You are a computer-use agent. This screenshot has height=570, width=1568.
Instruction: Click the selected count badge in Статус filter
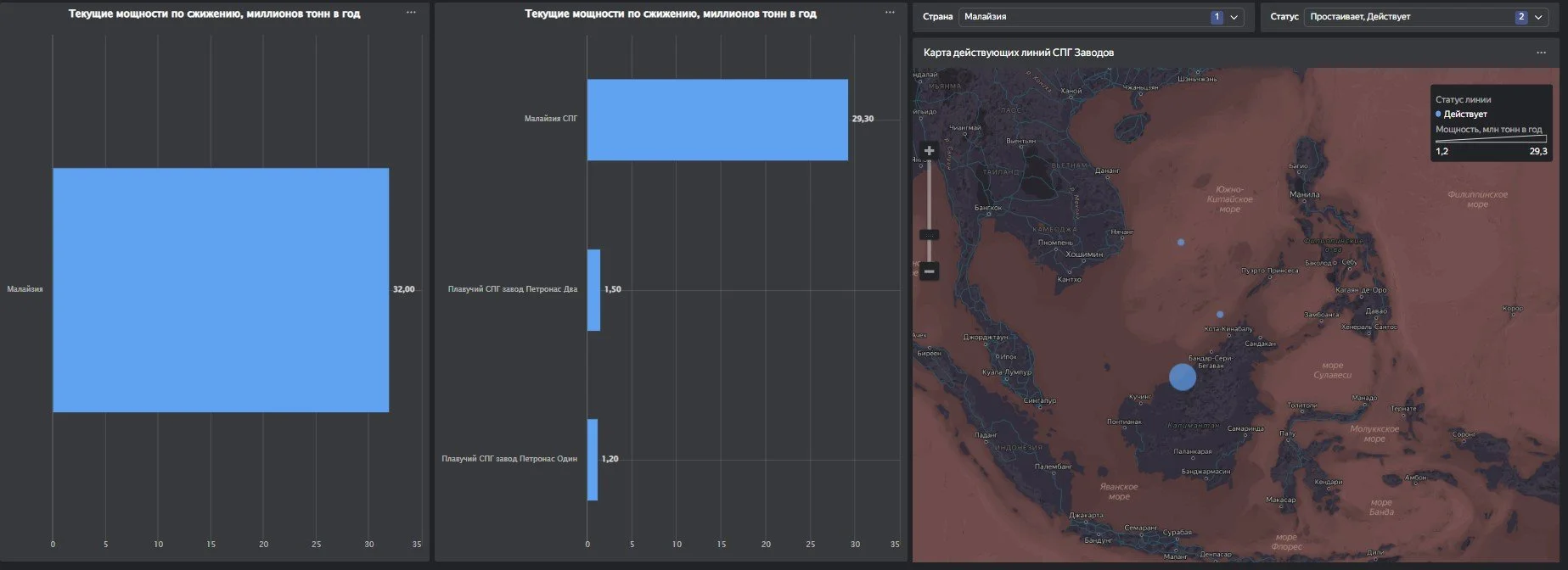pyautogui.click(x=1520, y=17)
